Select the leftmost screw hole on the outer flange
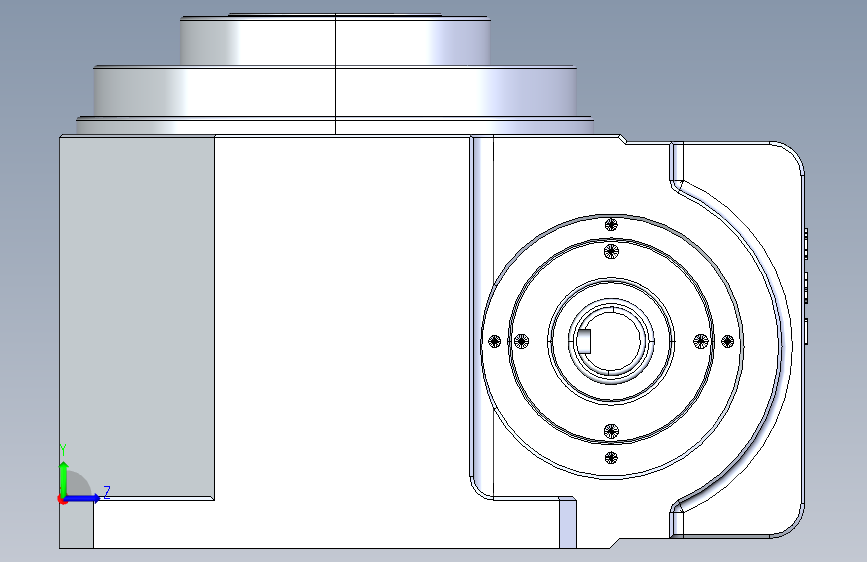 (495, 341)
